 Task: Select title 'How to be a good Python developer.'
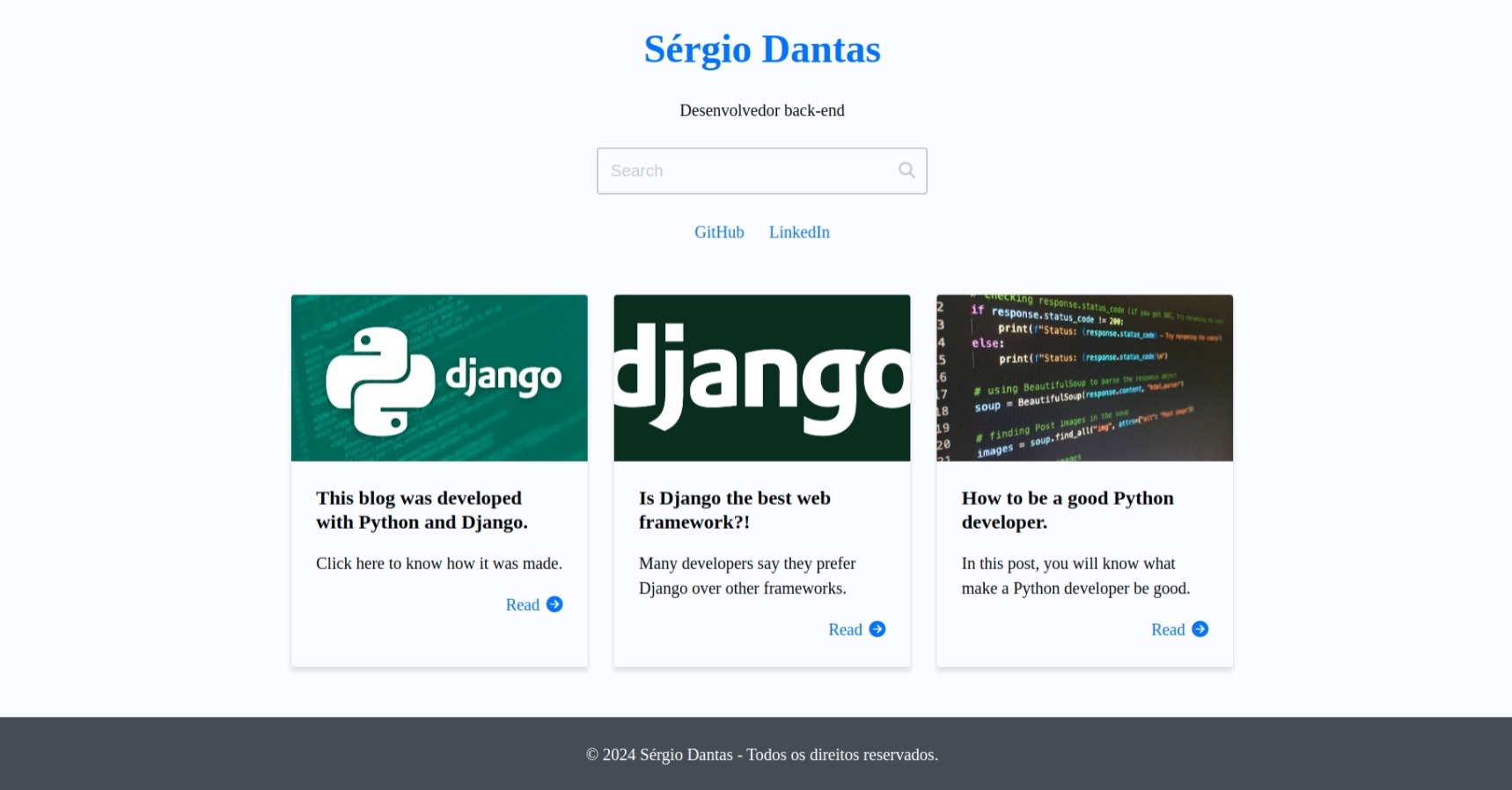coord(1068,510)
